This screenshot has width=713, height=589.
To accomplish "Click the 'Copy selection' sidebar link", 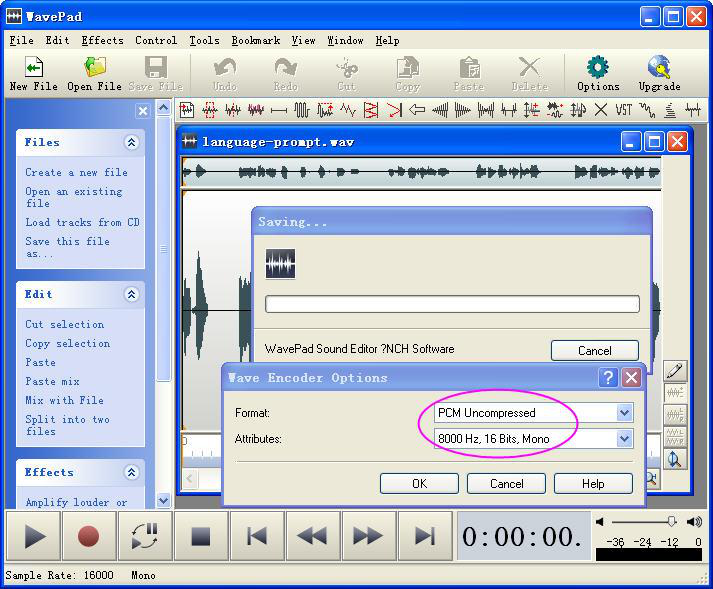I will click(68, 343).
